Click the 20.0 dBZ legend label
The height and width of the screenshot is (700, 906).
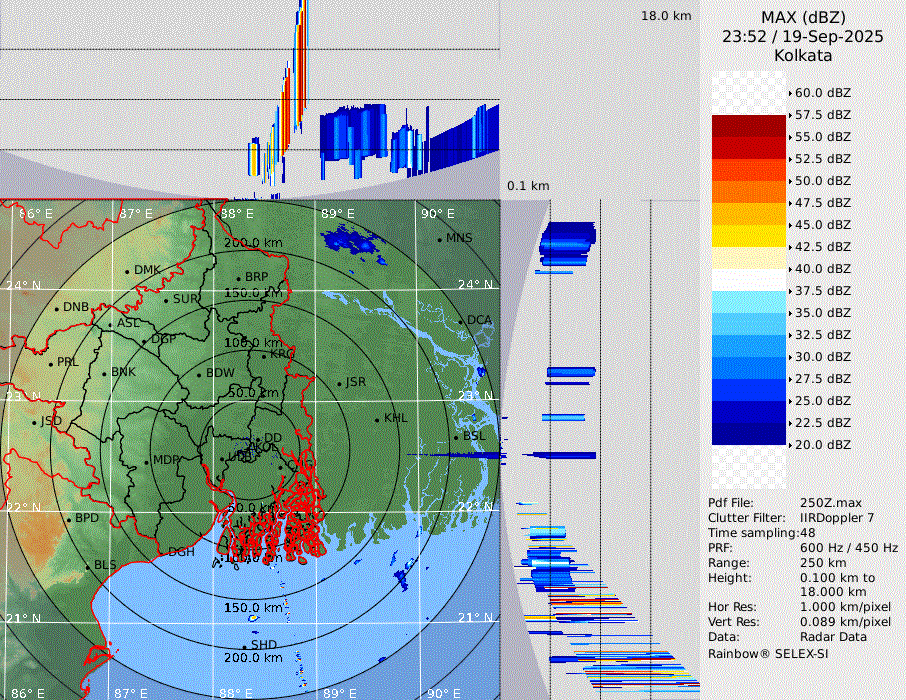[x=822, y=445]
